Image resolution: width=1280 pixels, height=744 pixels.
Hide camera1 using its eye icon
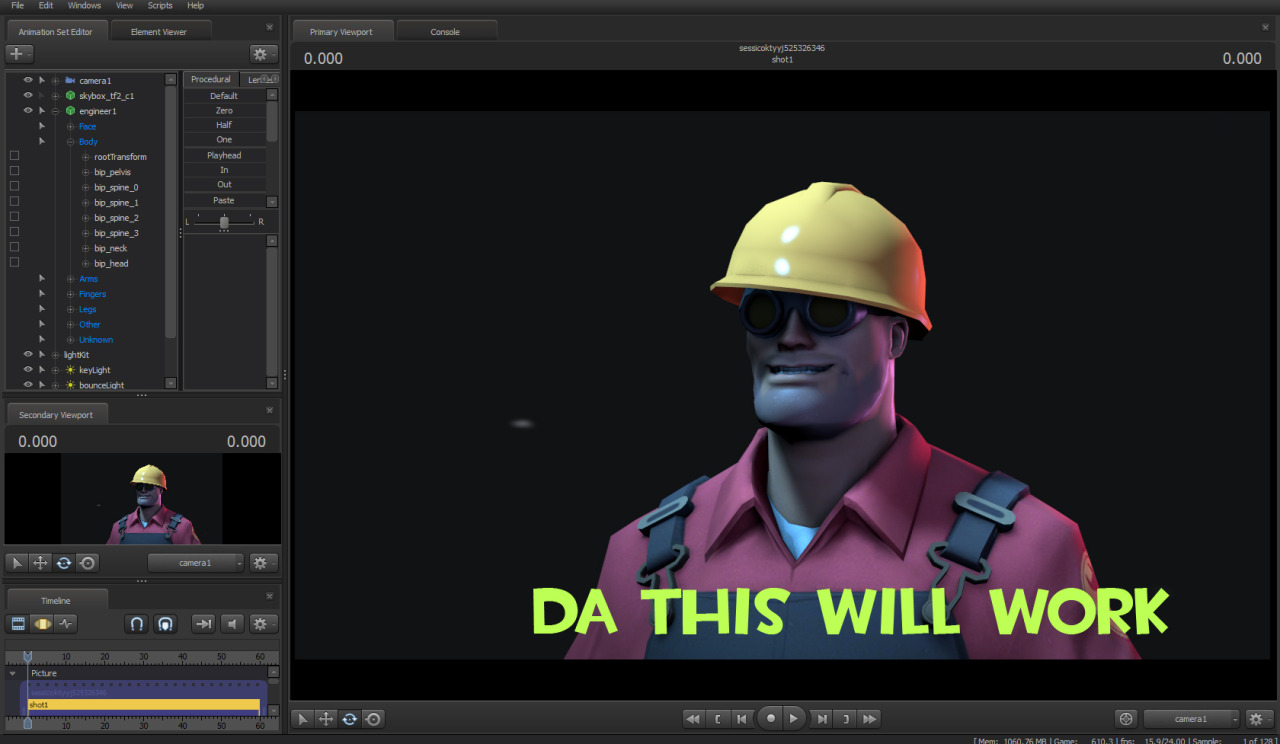point(28,80)
